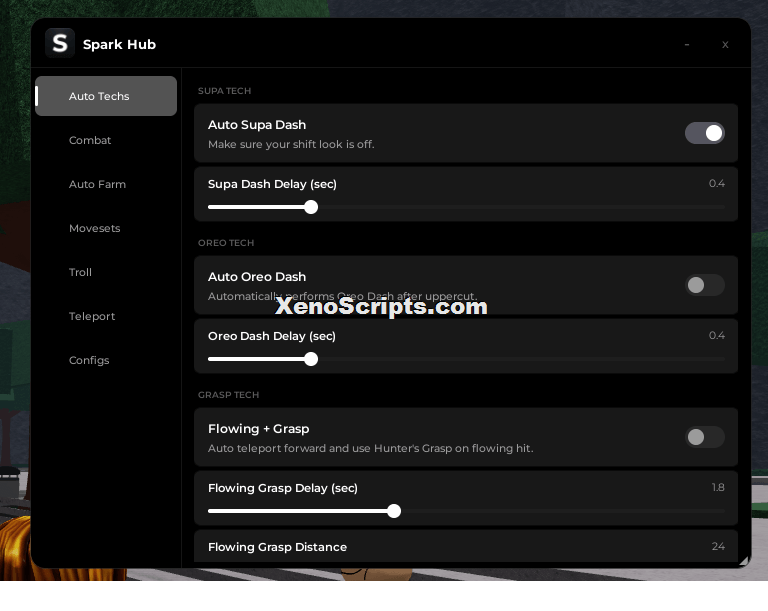The image size is (768, 611).
Task: Click the Oreo Dash Delay slider handle
Action: click(311, 359)
